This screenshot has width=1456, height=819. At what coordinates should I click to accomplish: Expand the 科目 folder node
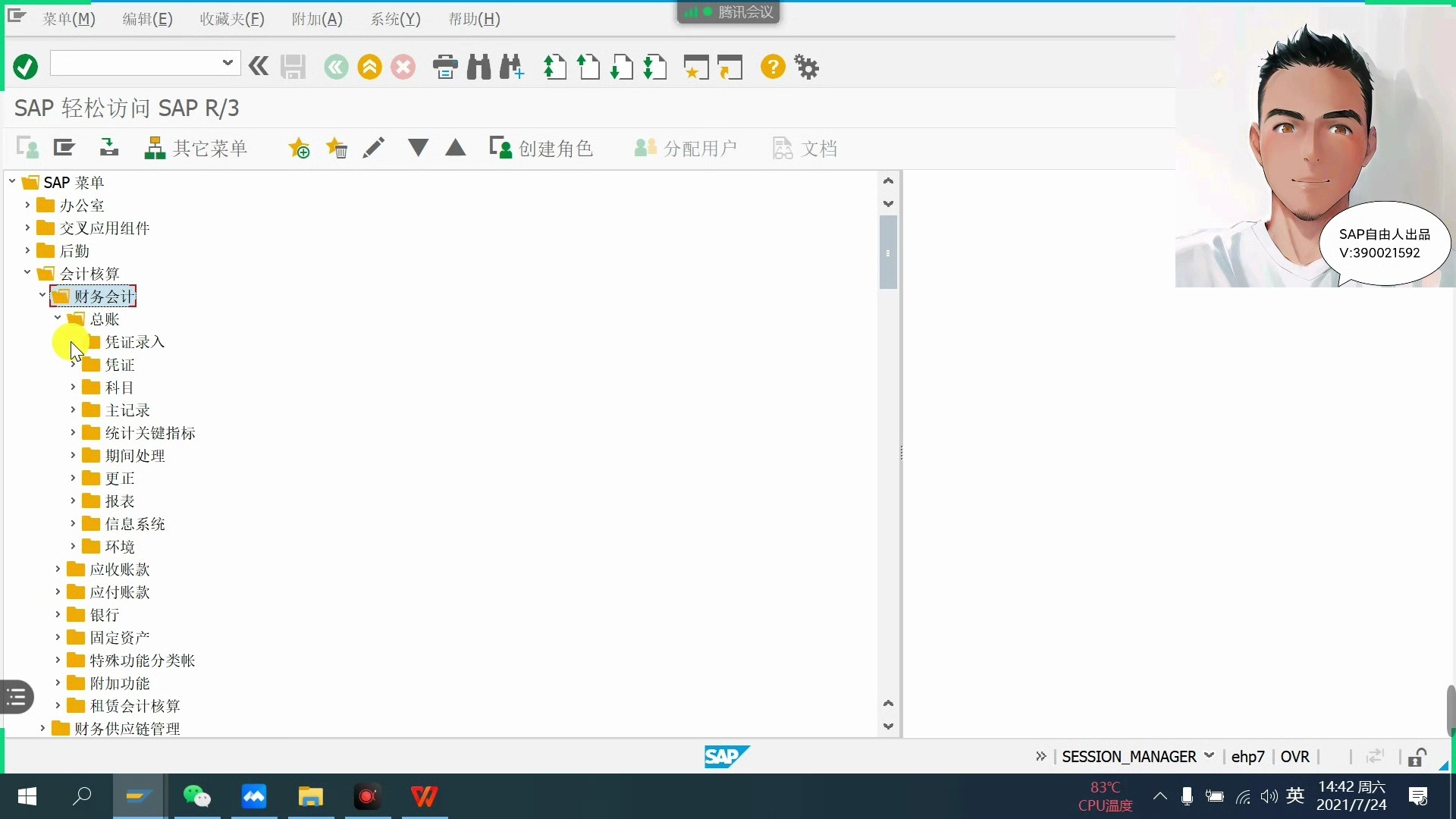73,387
